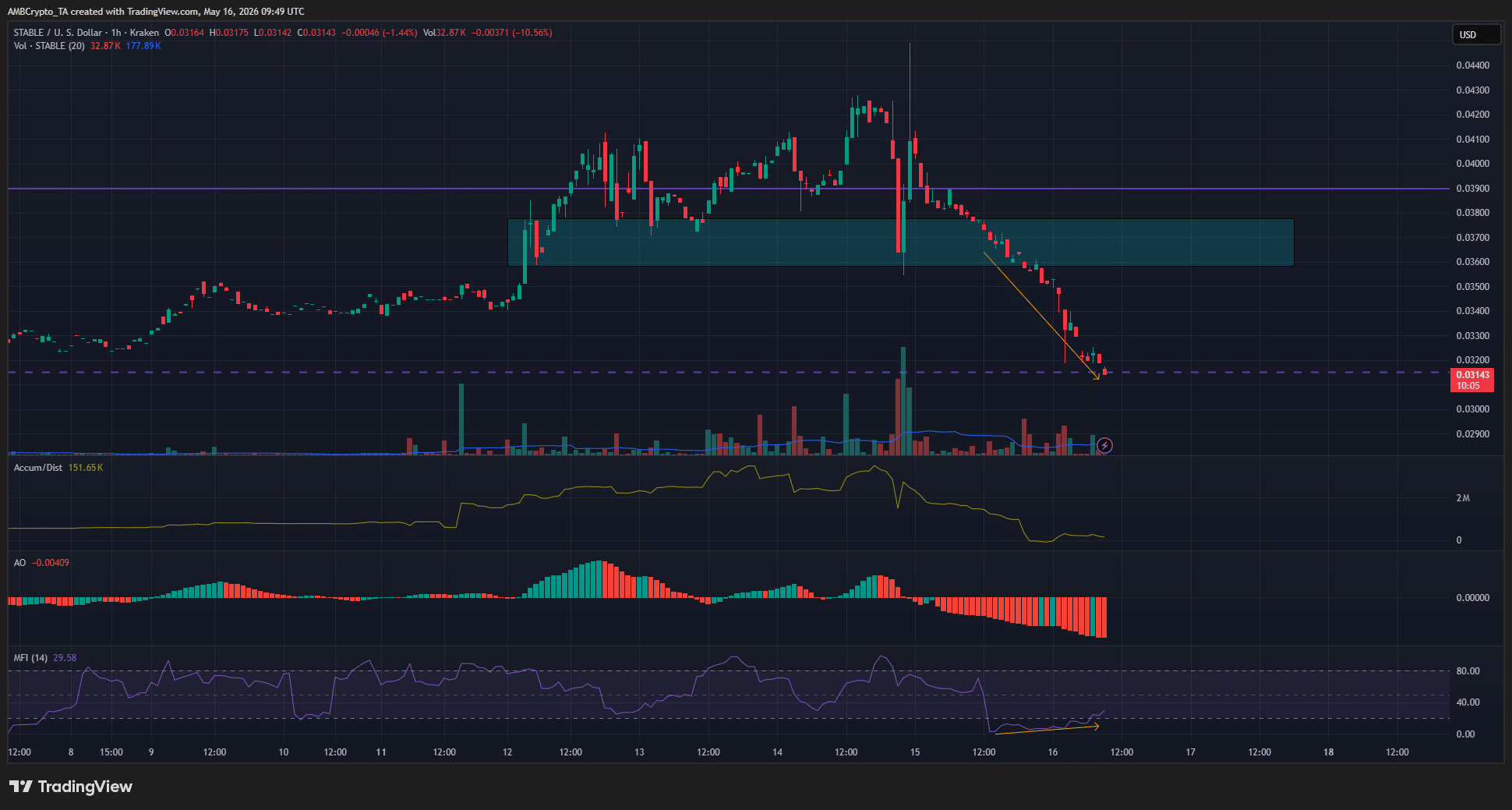Click the -0.00409 AO value
This screenshot has width=1512, height=810.
click(x=51, y=563)
